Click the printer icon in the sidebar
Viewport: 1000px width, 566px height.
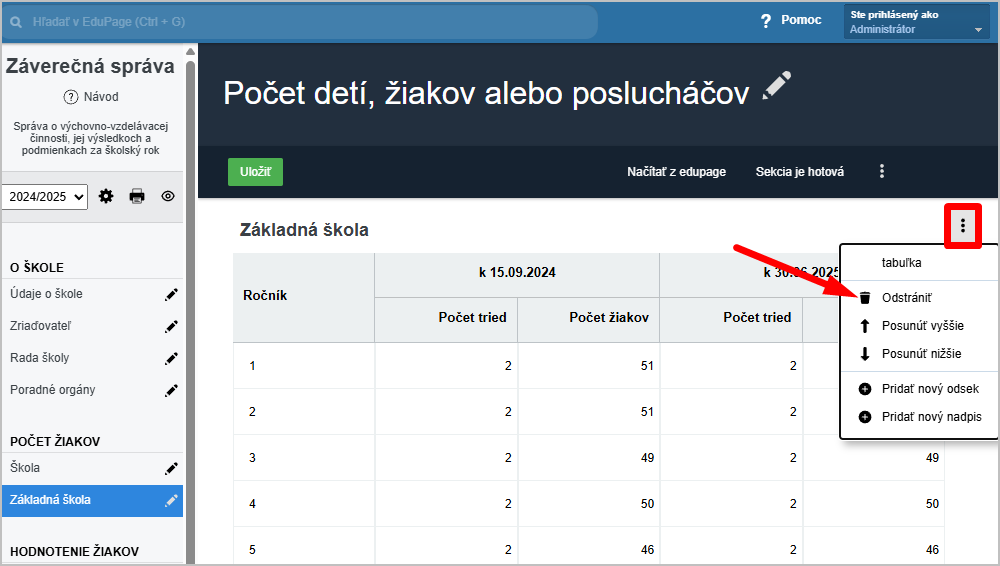137,196
